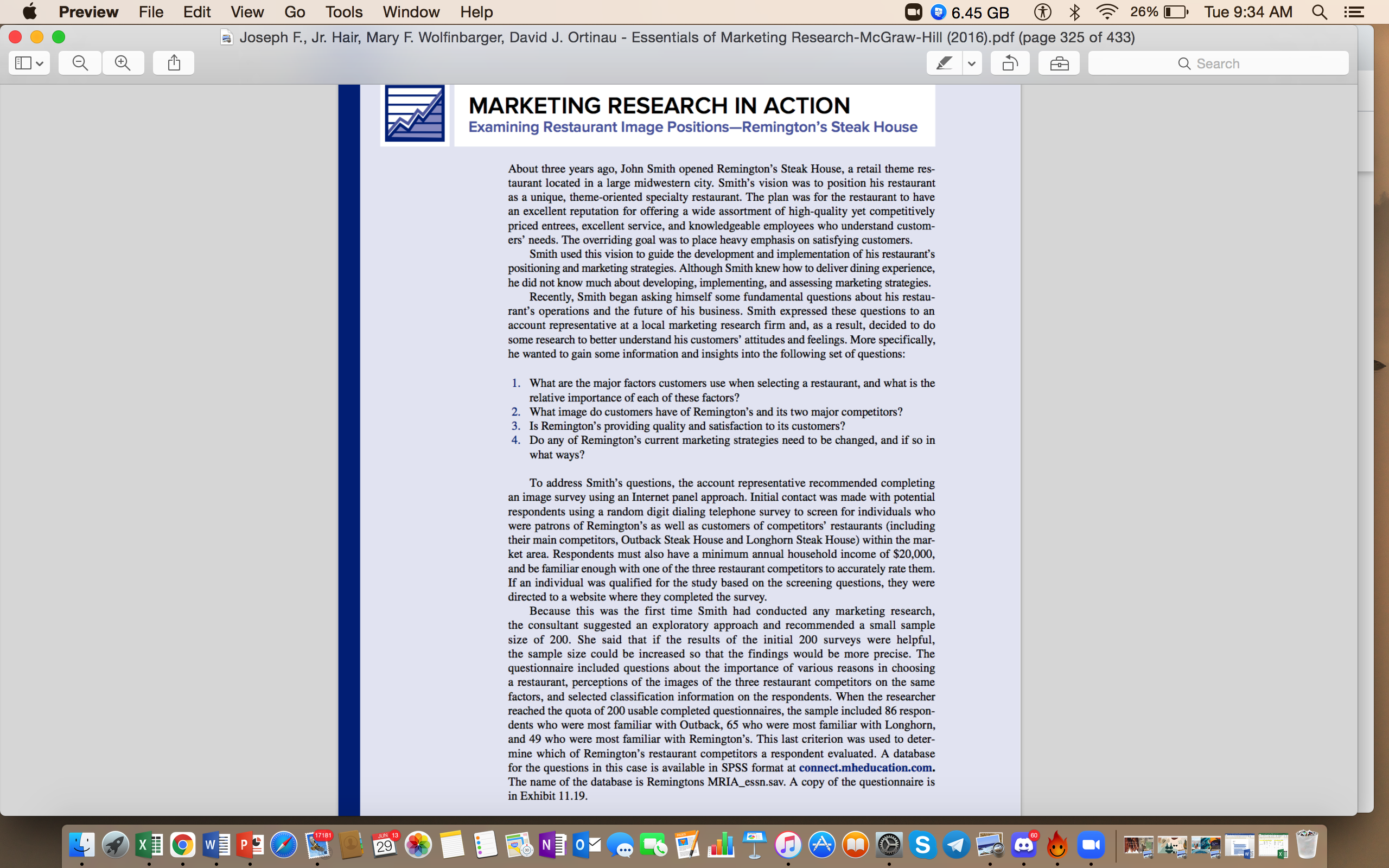Open System Preferences from the Dock
Viewport: 1389px width, 868px height.
tap(889, 845)
